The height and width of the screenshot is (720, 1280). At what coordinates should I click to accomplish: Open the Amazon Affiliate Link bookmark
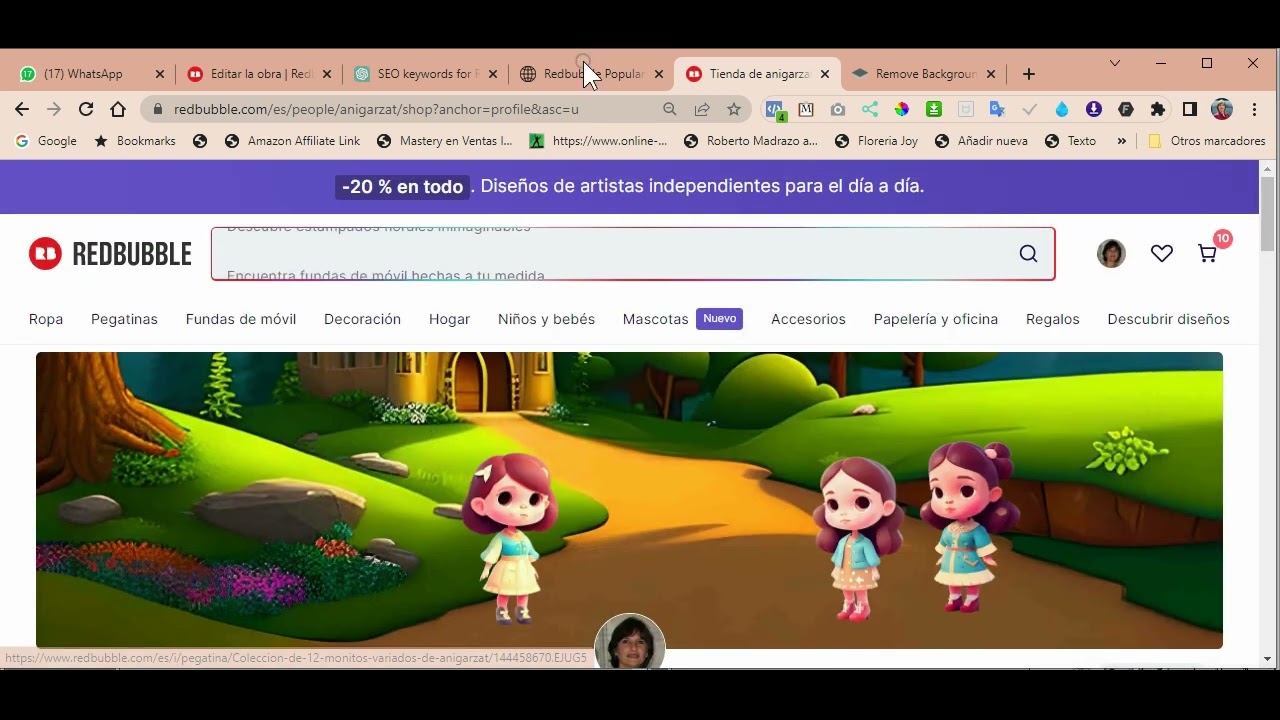[x=292, y=141]
